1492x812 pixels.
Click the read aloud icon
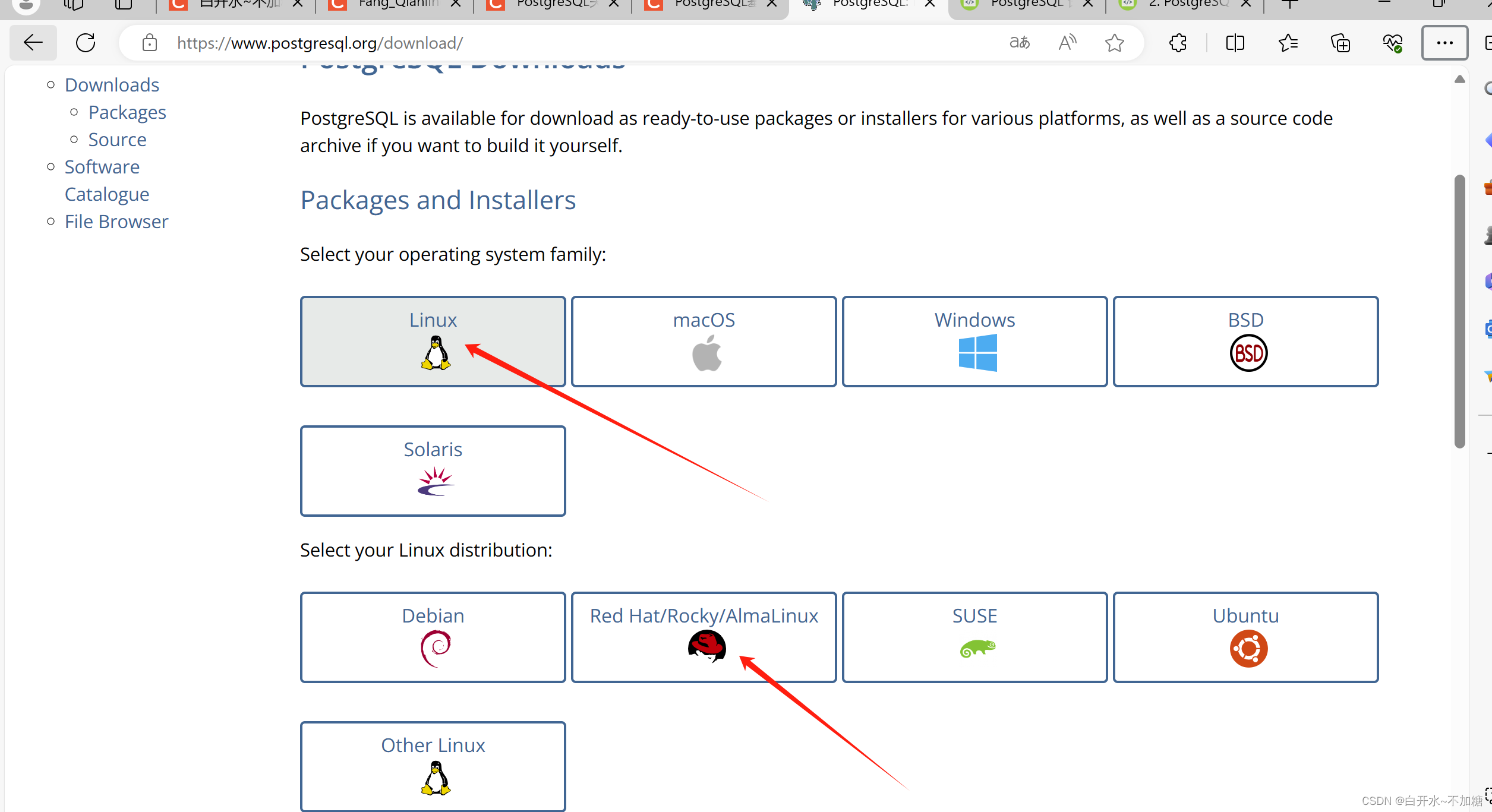pyautogui.click(x=1067, y=43)
